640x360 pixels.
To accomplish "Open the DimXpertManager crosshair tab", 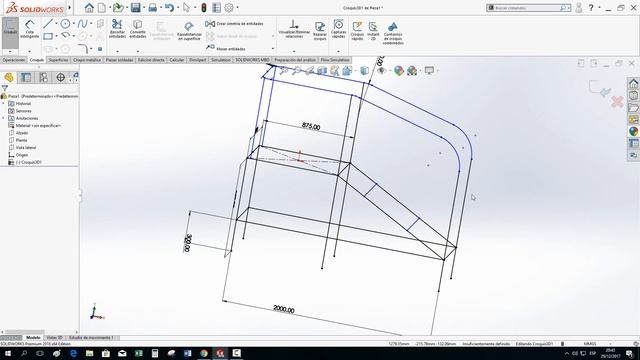I will coord(60,77).
